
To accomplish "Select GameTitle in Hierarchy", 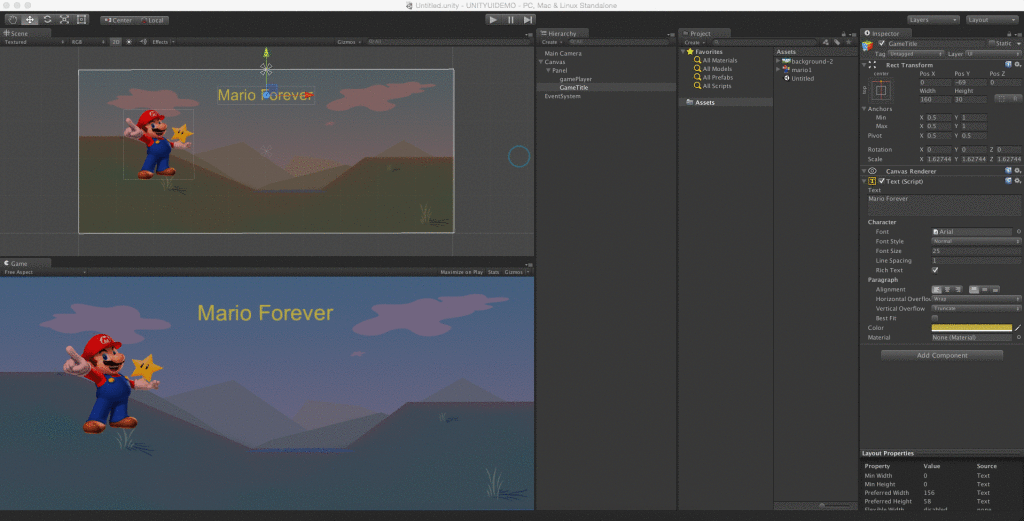I will pyautogui.click(x=573, y=87).
